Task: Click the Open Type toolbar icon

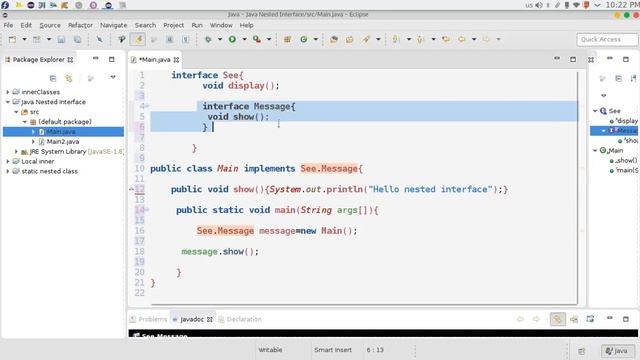Action: (334, 39)
